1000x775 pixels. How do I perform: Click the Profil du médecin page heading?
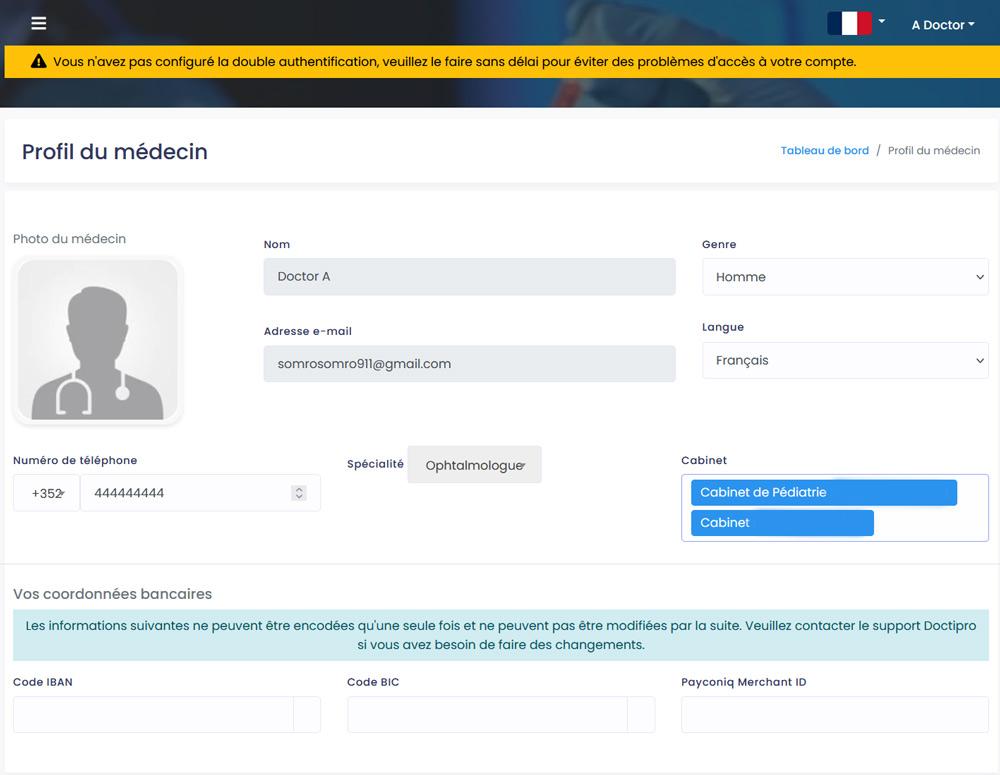coord(114,151)
